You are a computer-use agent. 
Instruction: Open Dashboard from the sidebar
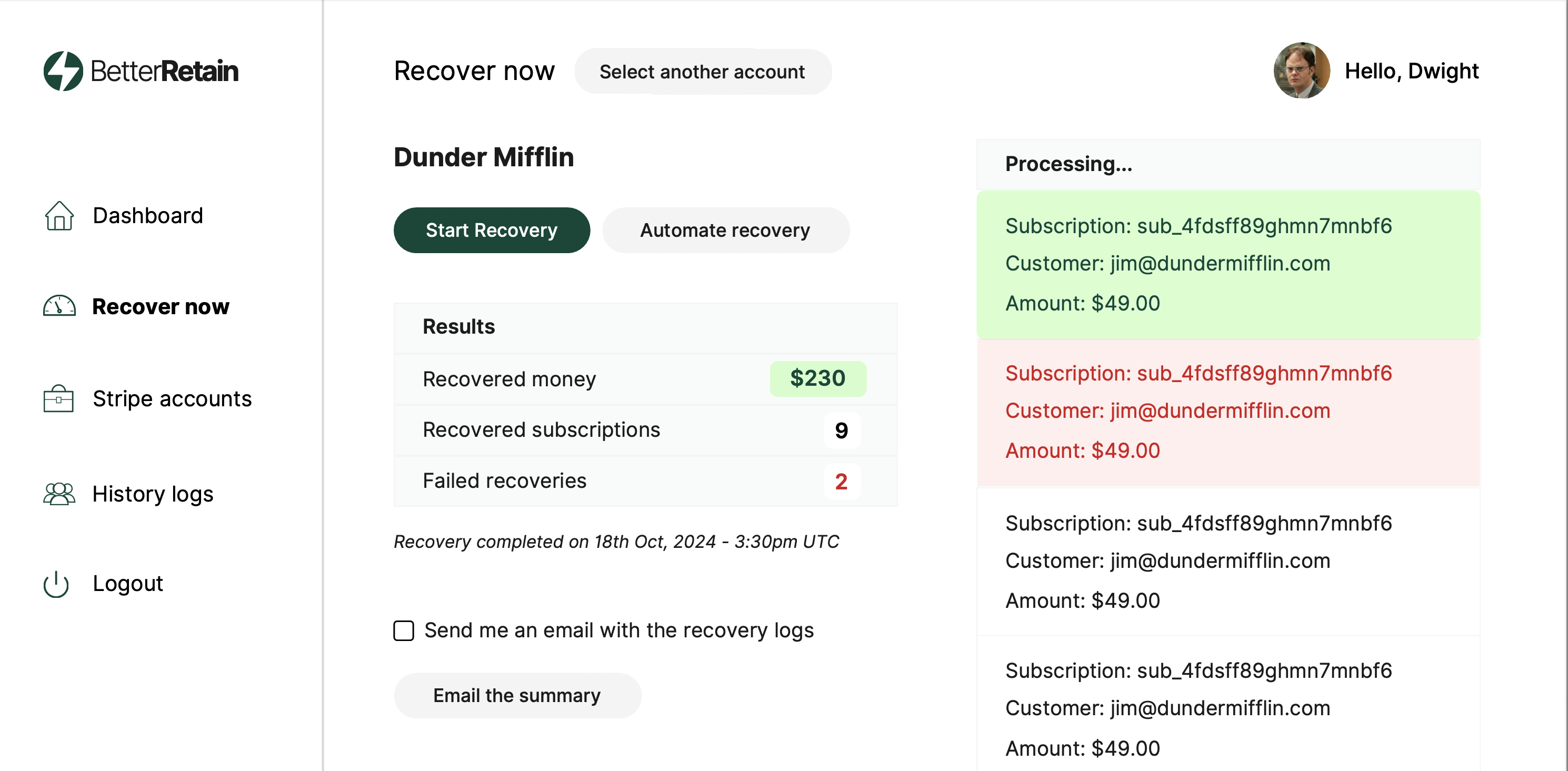coord(148,215)
